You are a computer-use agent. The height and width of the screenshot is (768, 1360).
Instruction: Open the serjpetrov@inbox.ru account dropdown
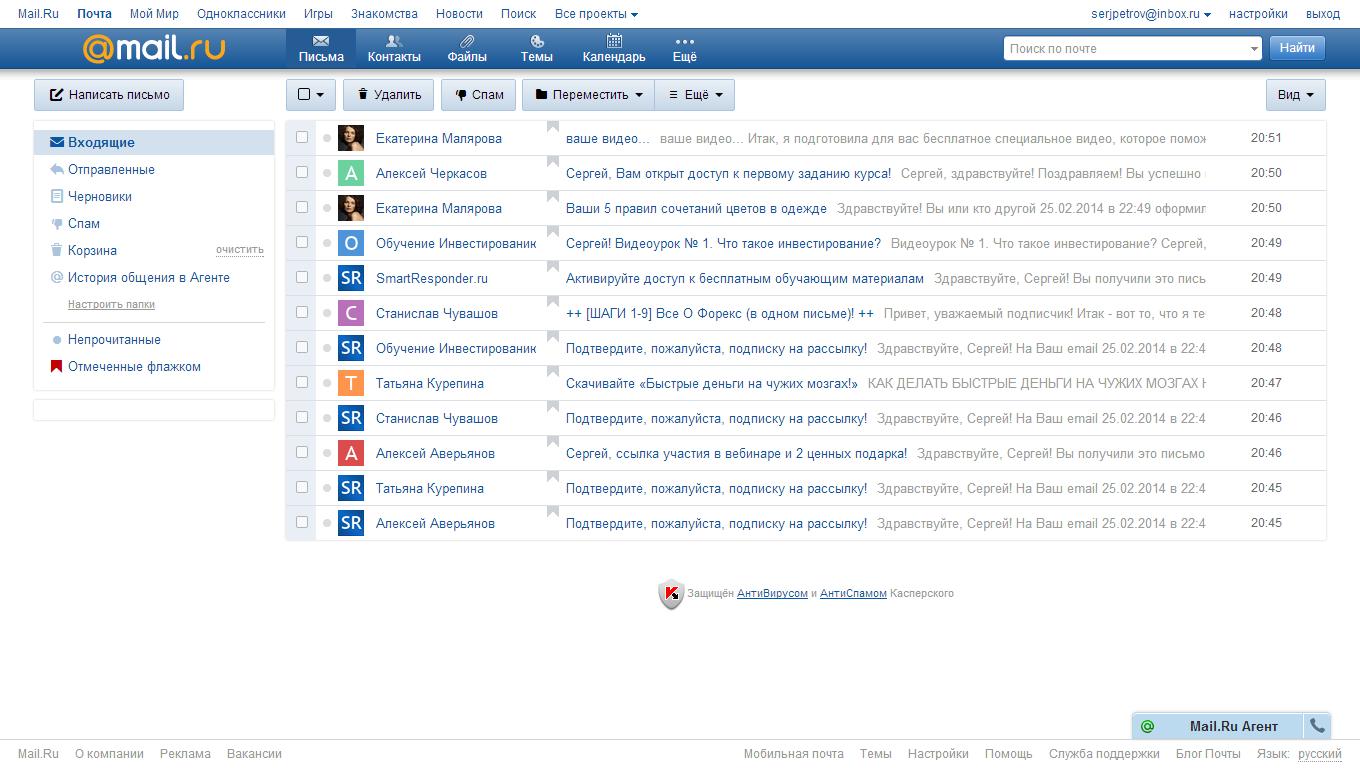pyautogui.click(x=1151, y=14)
